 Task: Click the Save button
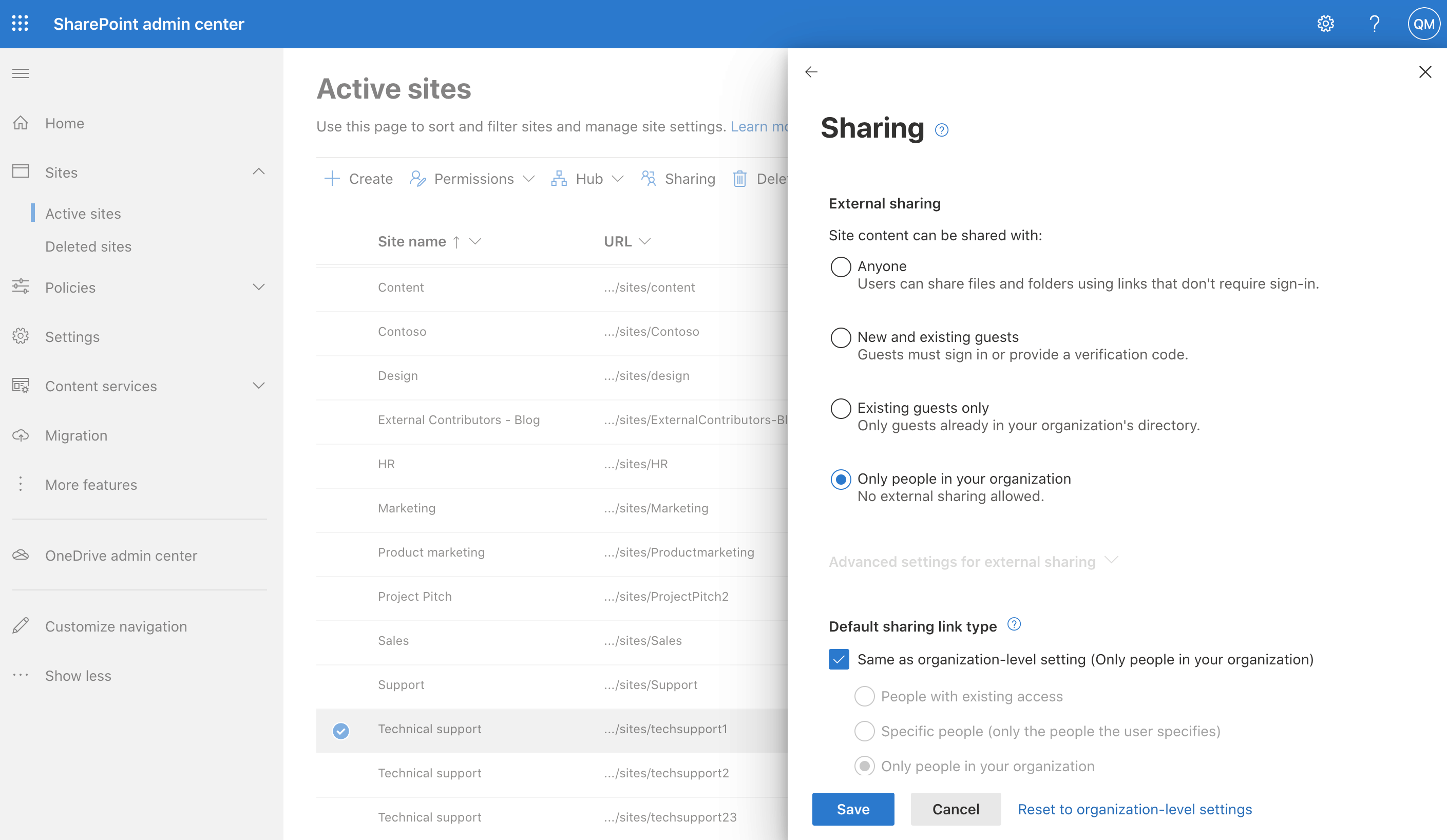854,809
